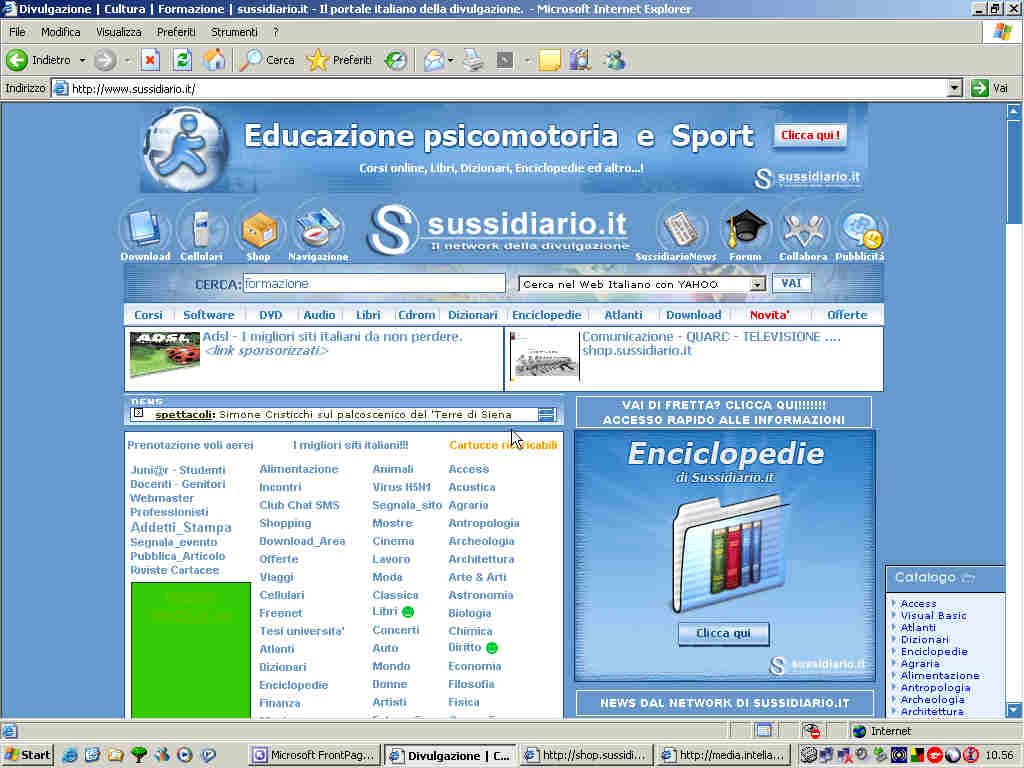Viewport: 1024px width, 768px height.
Task: Click the Messenger toolbar icon
Action: coord(615,60)
